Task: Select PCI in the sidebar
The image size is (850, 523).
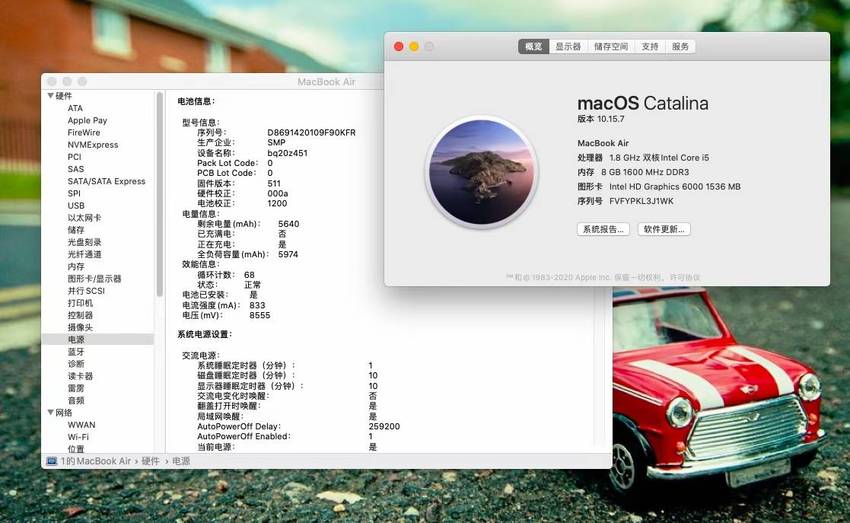Action: [x=74, y=157]
